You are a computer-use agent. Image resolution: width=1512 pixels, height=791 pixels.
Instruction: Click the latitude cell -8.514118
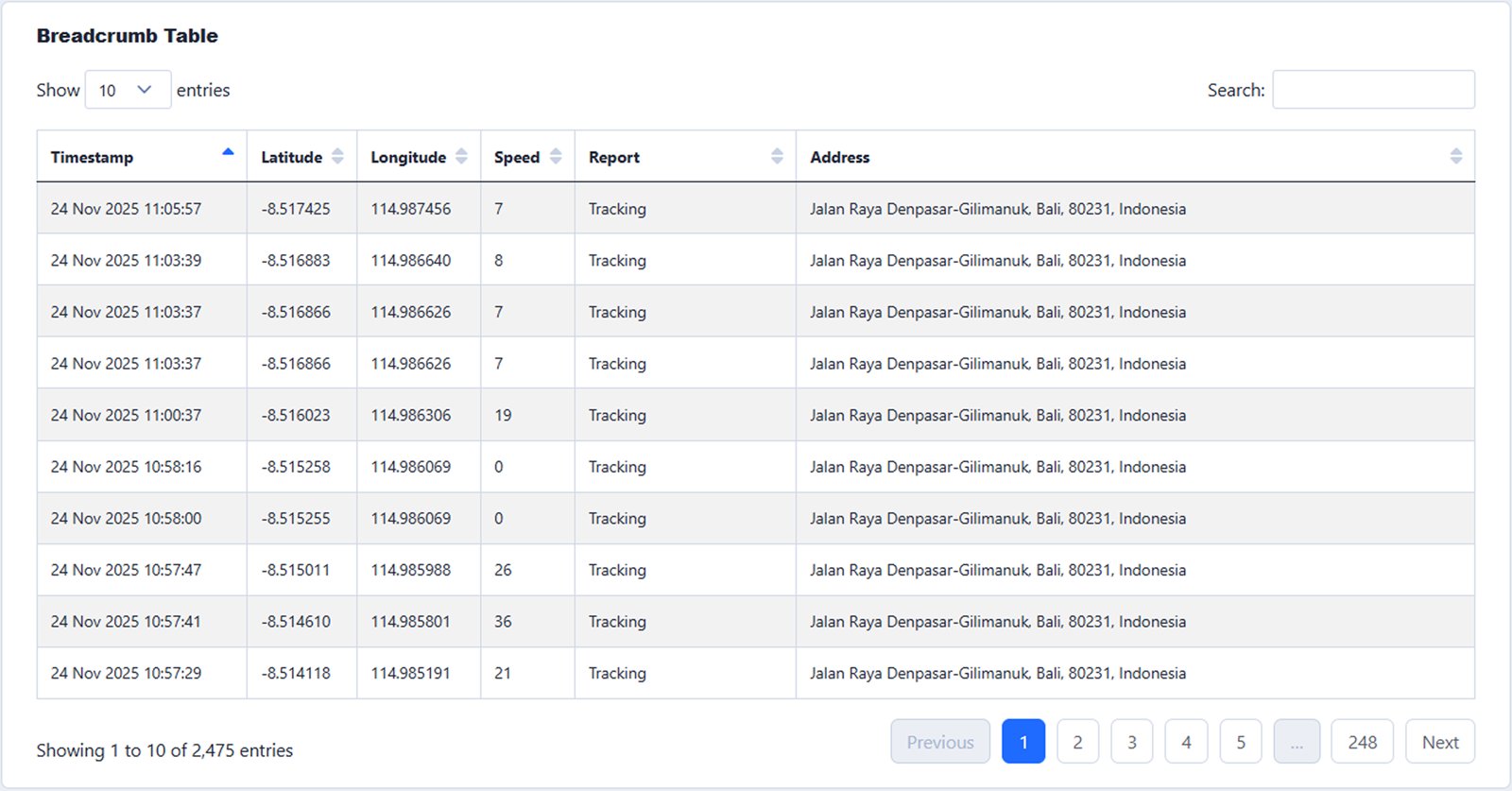coord(296,673)
